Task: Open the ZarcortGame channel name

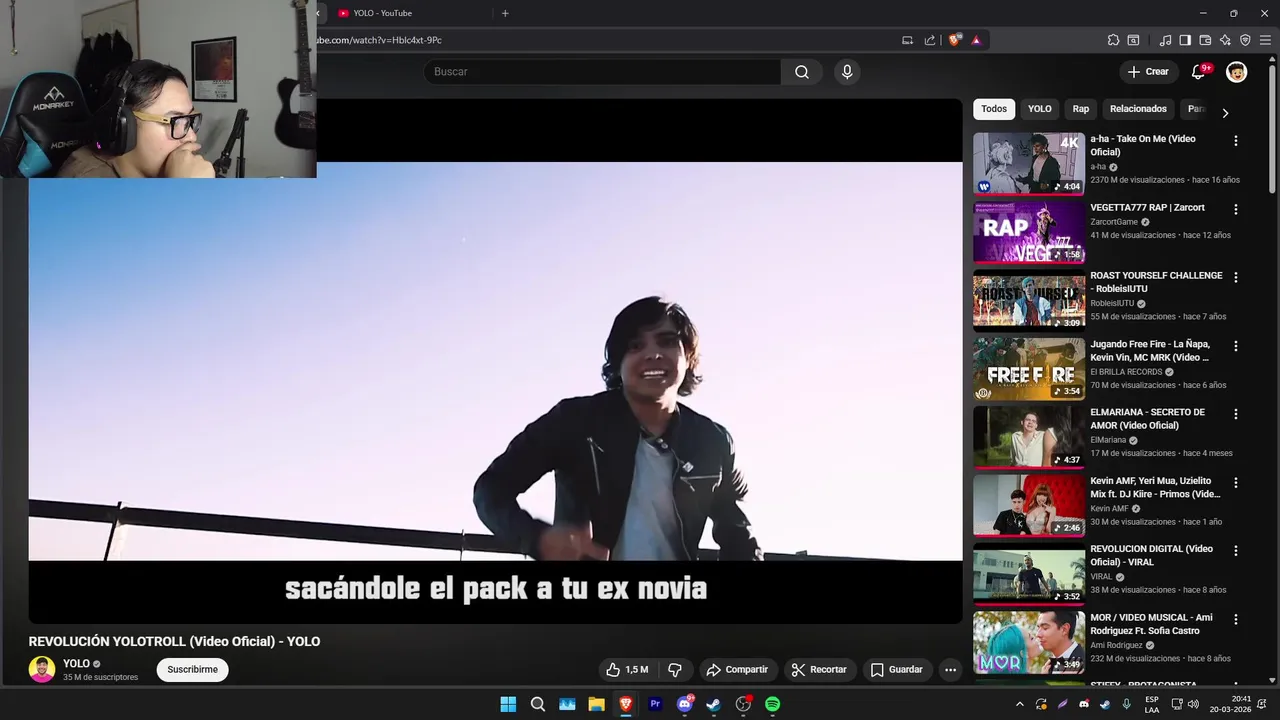Action: 1114,222
